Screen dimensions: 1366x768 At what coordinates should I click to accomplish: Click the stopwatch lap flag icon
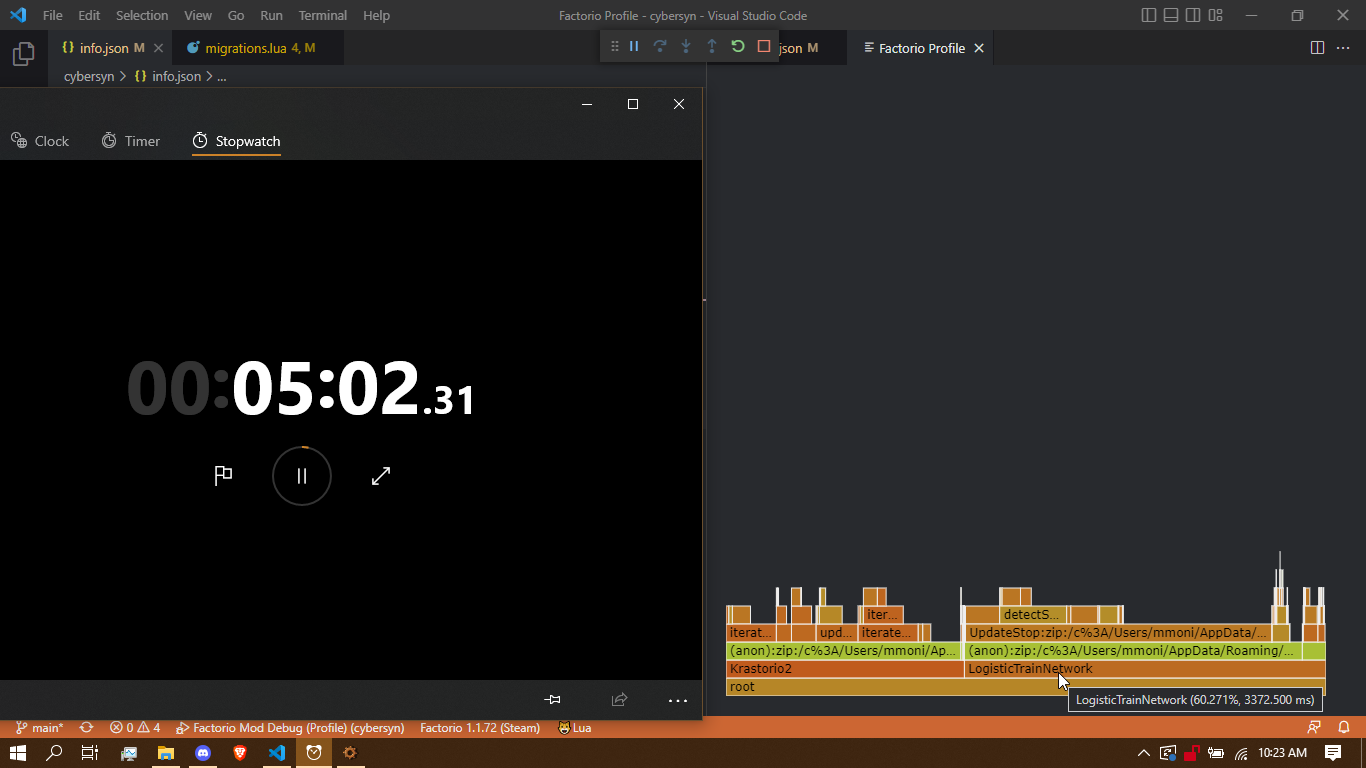224,476
